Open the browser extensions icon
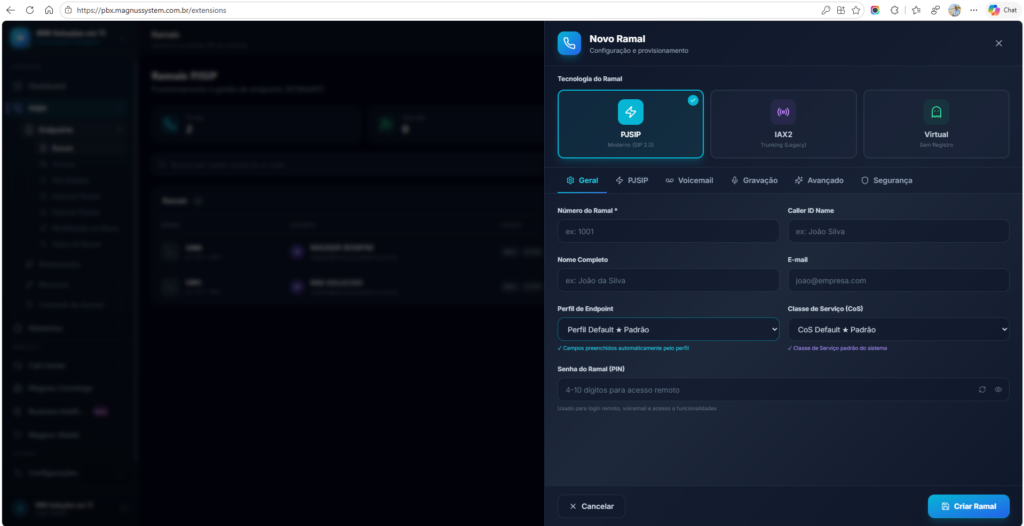 pyautogui.click(x=895, y=10)
